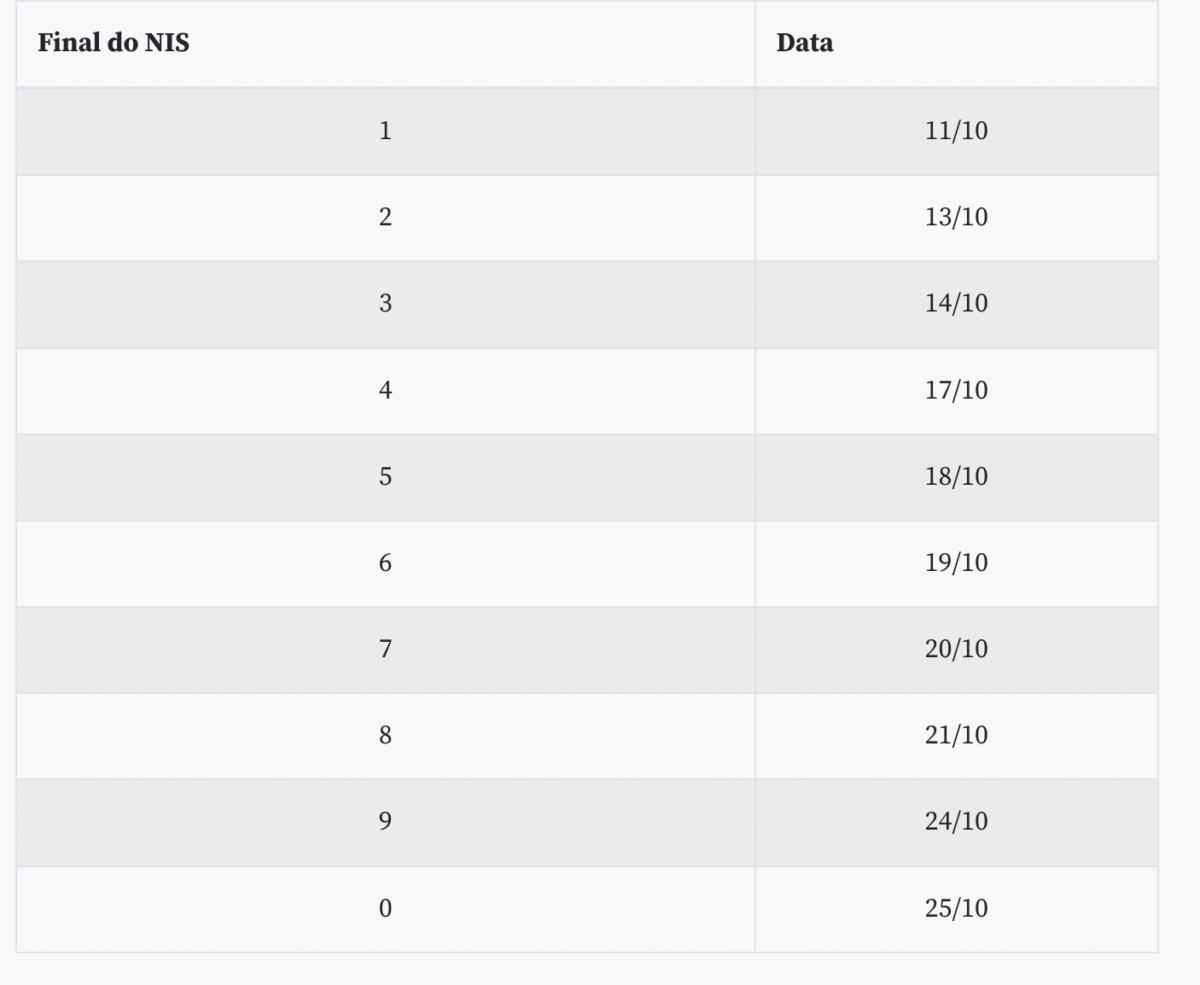The width and height of the screenshot is (1200, 985).
Task: Click the NIS ending 5 cell
Action: [x=385, y=477]
